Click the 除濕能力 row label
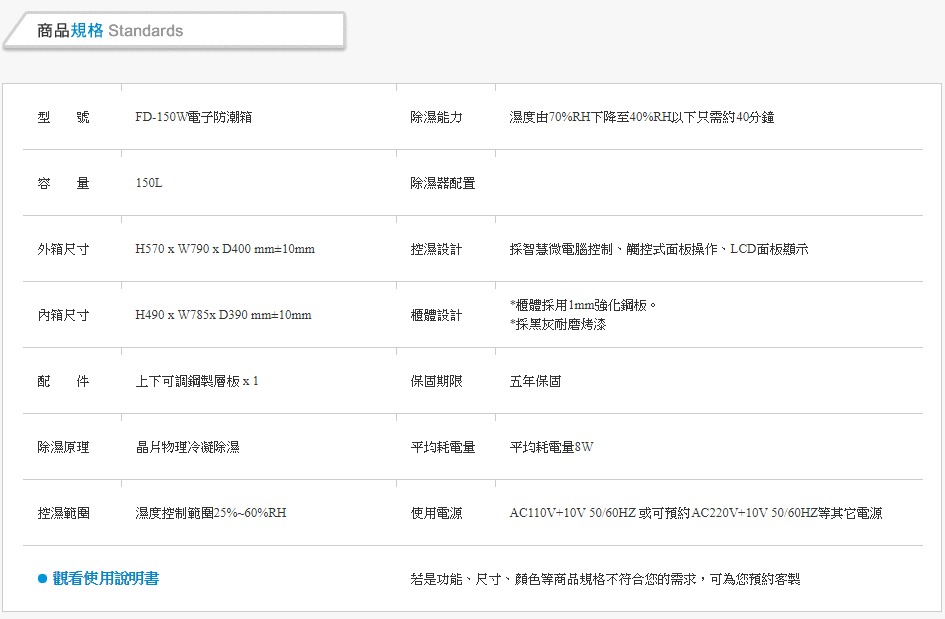This screenshot has width=945, height=619. (x=436, y=117)
